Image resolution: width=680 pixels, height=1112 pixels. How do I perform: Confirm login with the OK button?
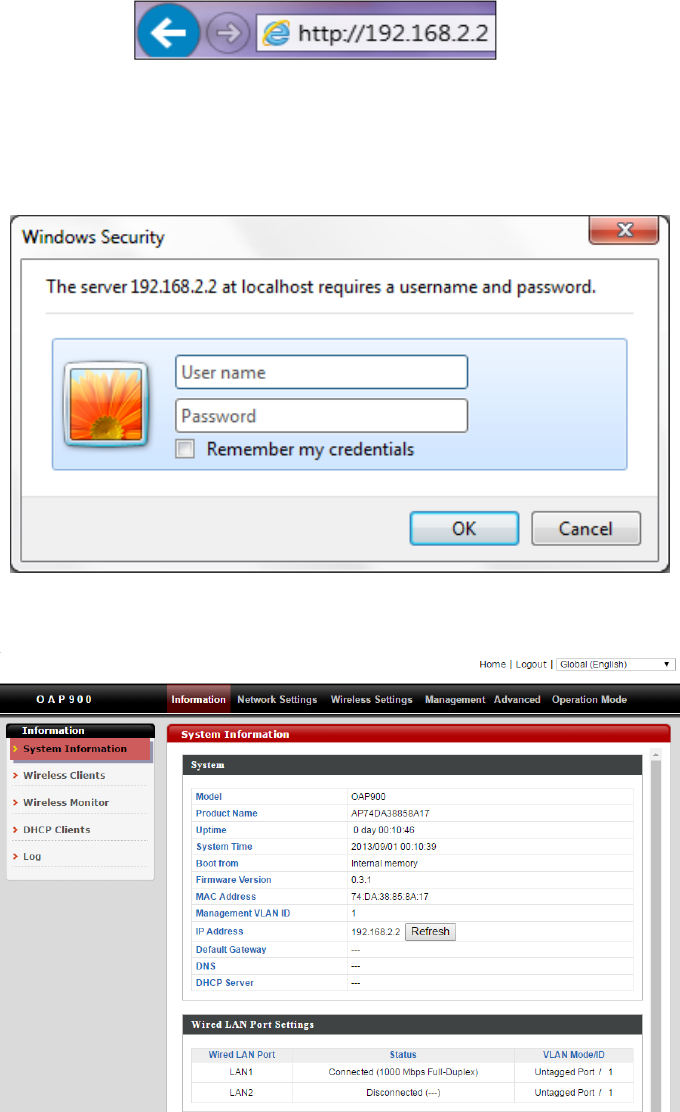(x=464, y=528)
